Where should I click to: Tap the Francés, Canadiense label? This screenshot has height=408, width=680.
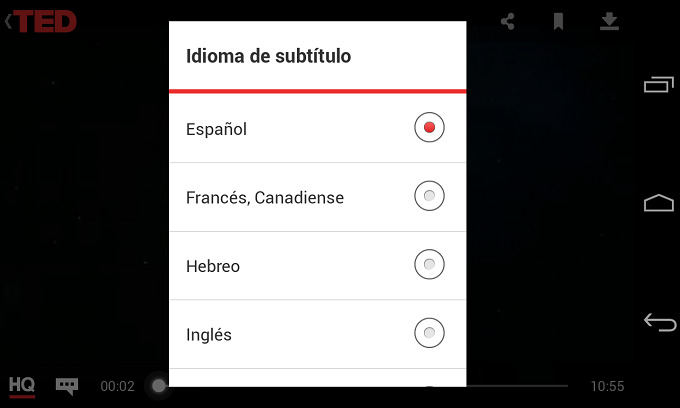(265, 198)
